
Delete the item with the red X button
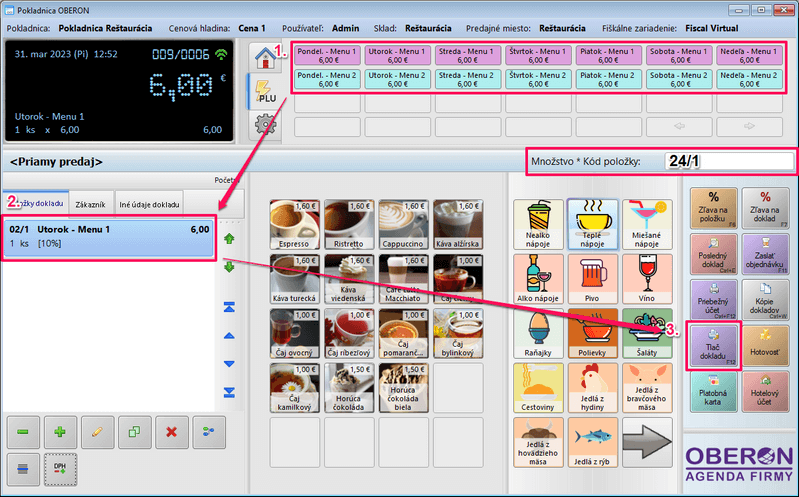pos(170,431)
